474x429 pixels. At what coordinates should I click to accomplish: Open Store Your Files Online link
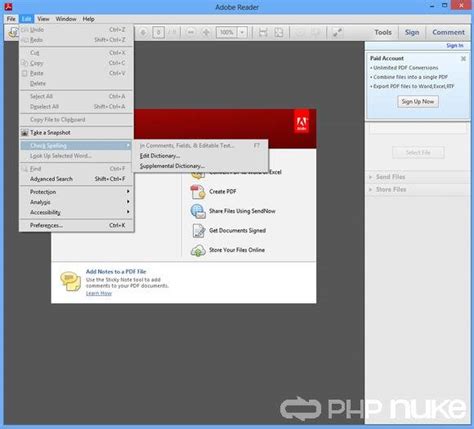pyautogui.click(x=237, y=250)
